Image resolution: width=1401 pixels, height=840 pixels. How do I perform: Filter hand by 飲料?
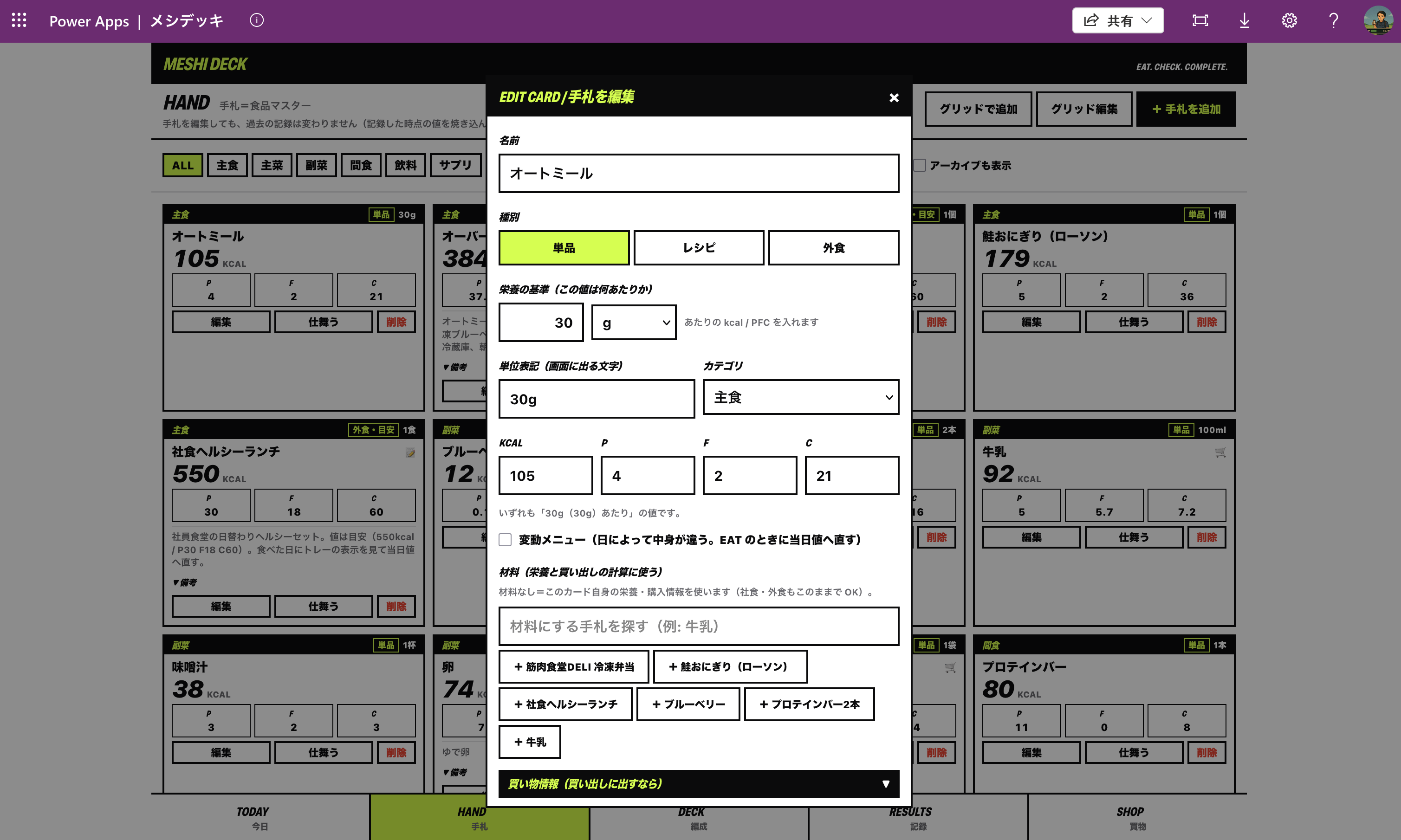point(405,165)
